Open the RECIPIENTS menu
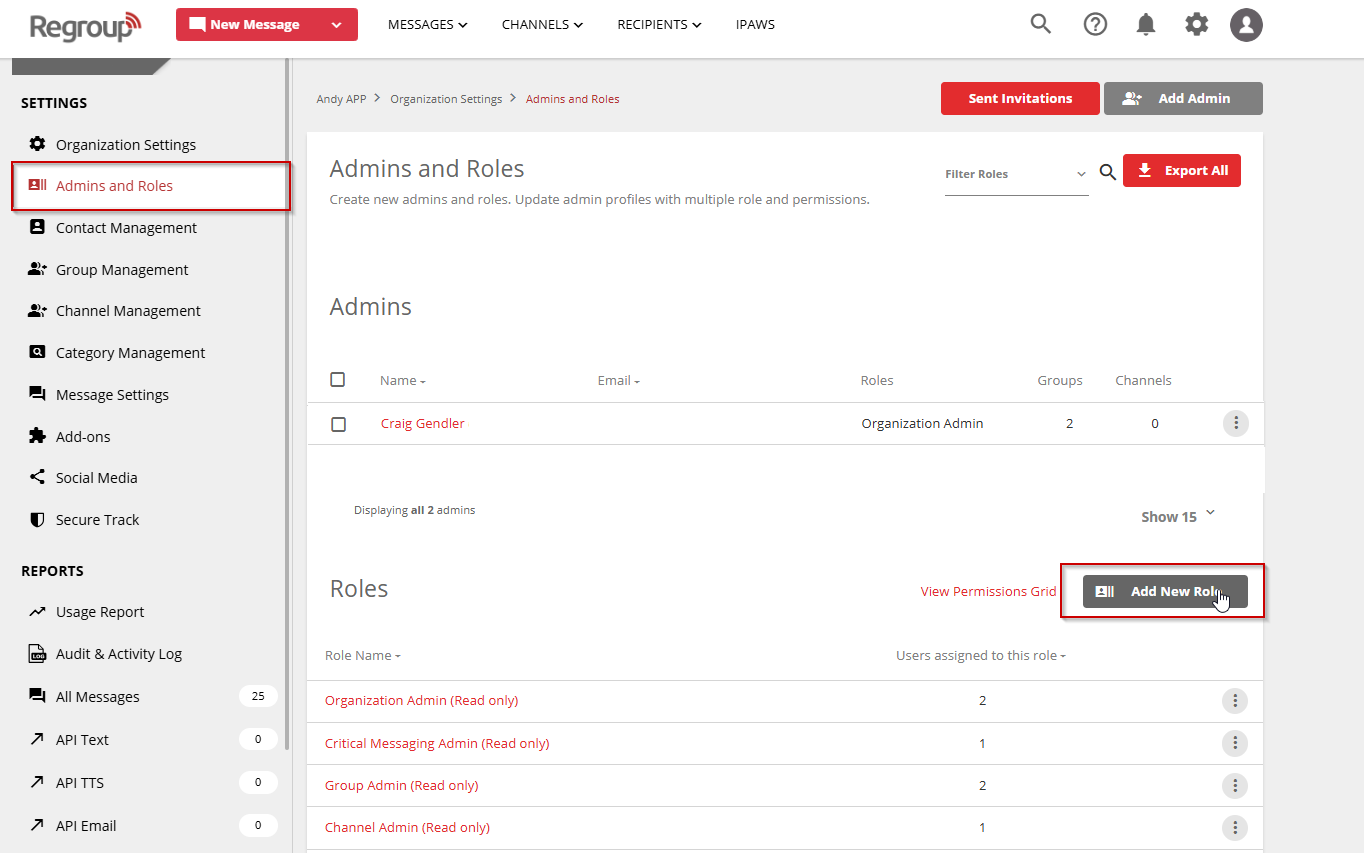This screenshot has width=1364, height=853. pyautogui.click(x=659, y=24)
